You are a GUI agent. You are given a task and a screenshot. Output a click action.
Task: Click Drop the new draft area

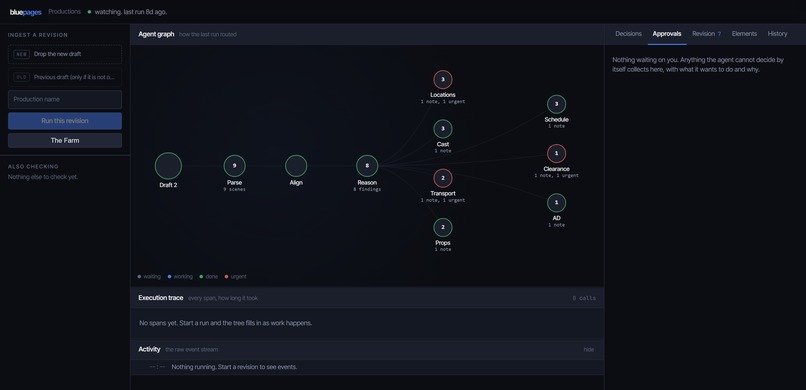(65, 54)
